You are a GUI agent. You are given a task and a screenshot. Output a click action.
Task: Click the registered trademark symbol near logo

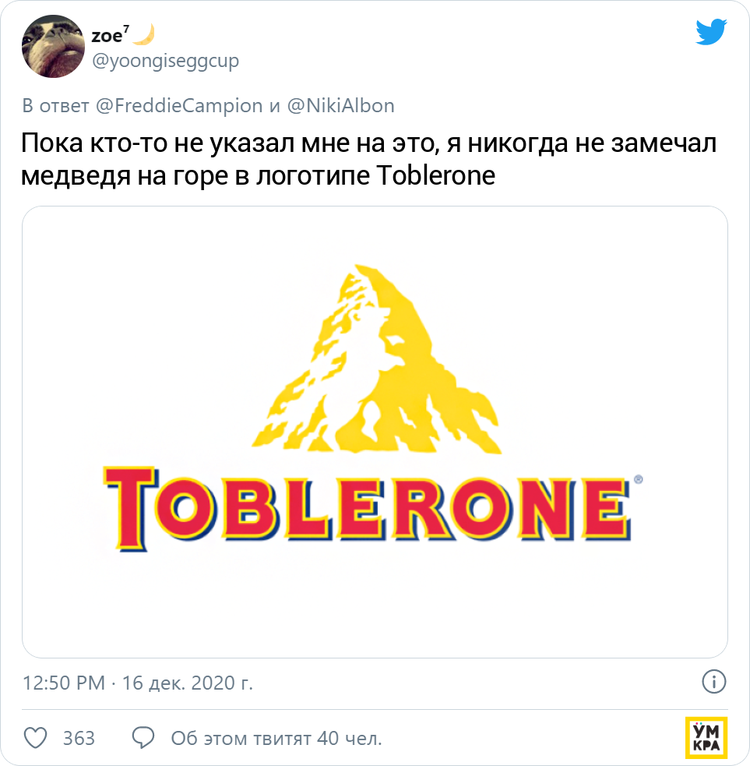pyautogui.click(x=638, y=479)
